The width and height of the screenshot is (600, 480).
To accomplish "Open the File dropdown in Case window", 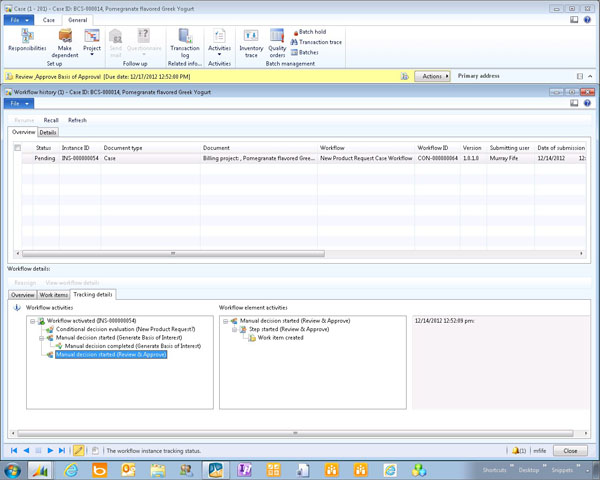I will 19,20.
